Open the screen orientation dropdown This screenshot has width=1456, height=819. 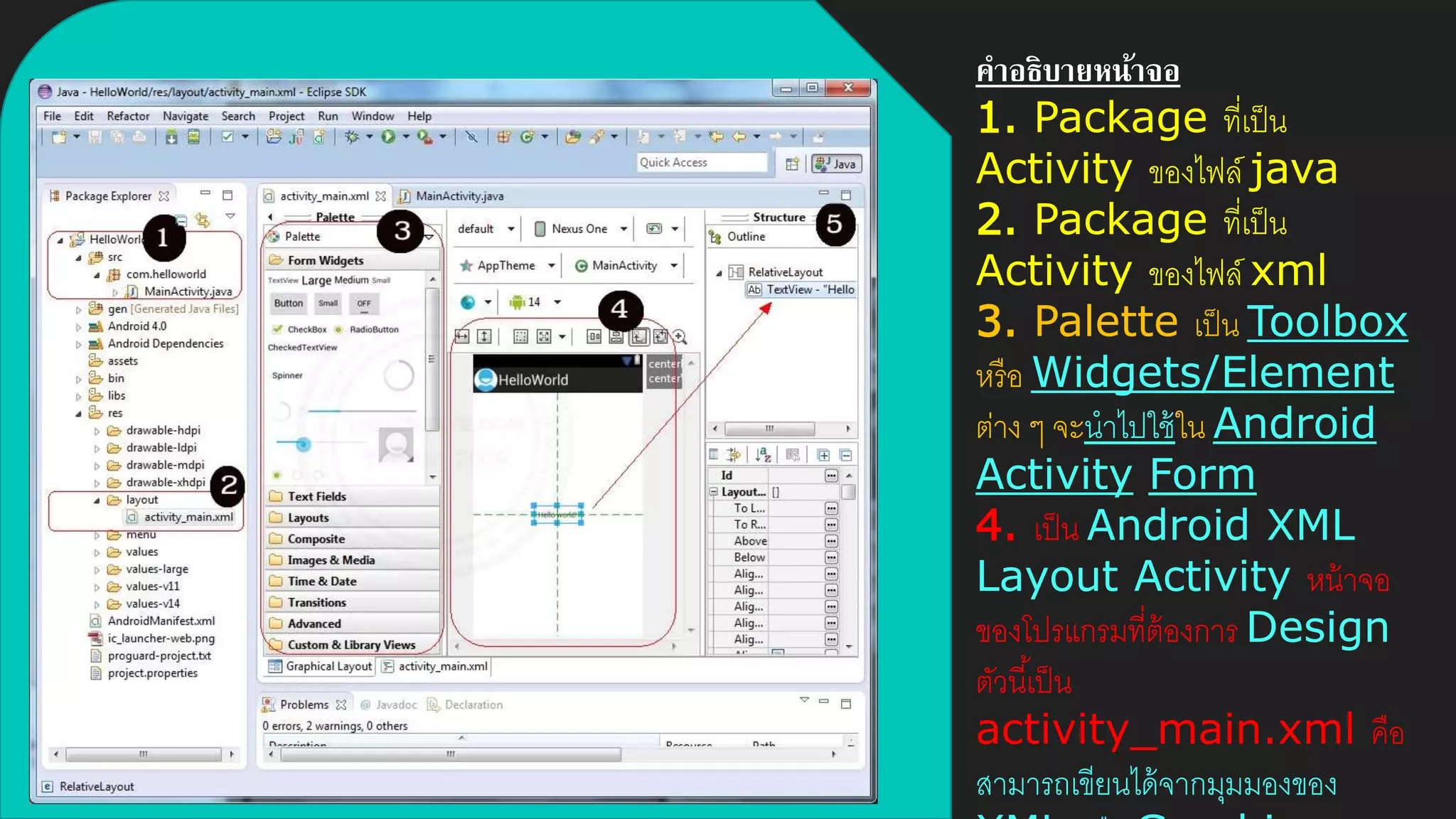(x=662, y=229)
